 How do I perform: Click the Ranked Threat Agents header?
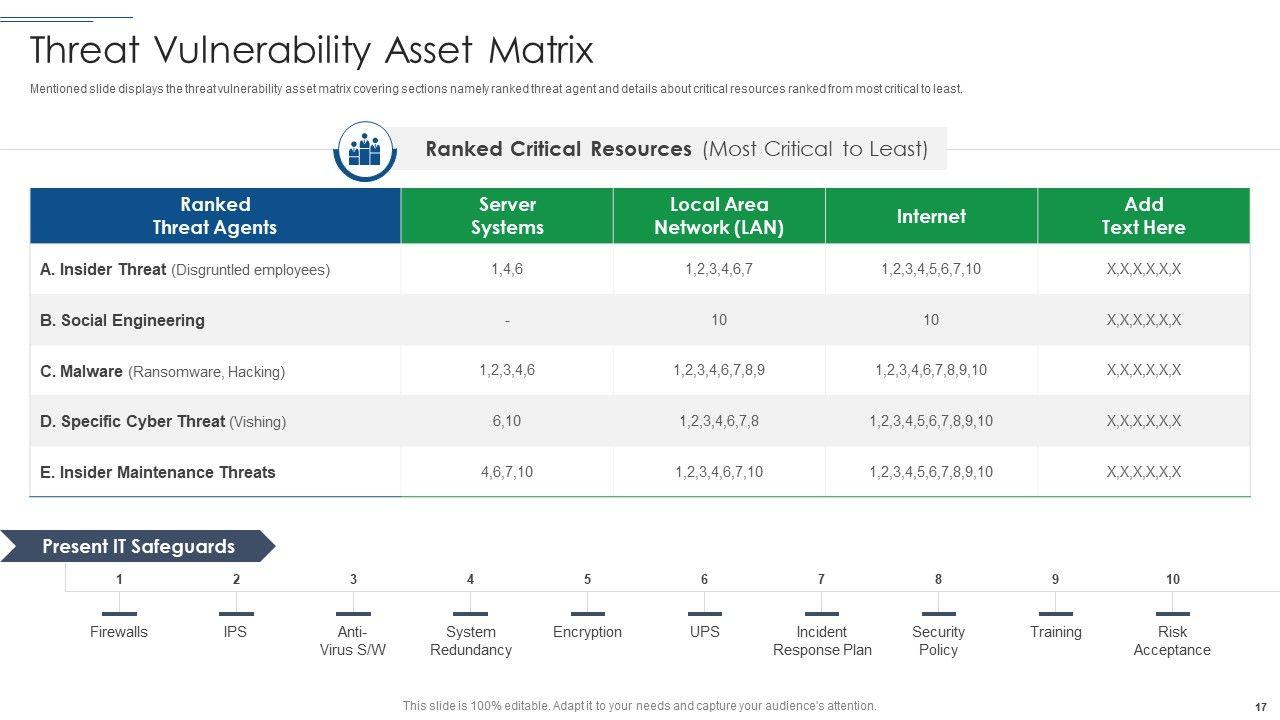pos(215,216)
